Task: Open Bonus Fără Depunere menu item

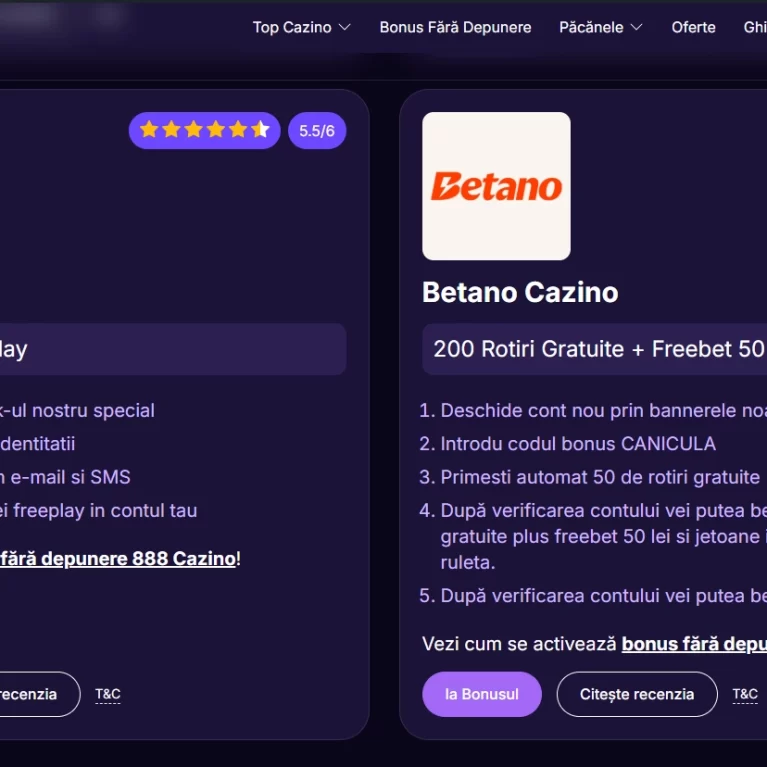Action: 455,27
